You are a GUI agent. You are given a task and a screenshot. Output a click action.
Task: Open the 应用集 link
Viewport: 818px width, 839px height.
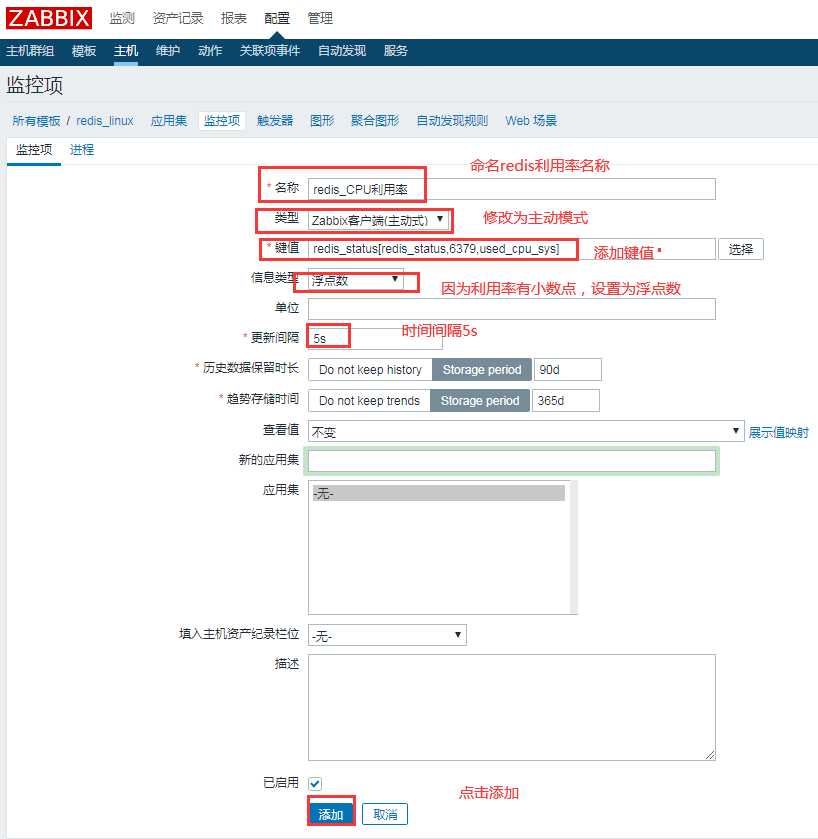click(x=169, y=121)
